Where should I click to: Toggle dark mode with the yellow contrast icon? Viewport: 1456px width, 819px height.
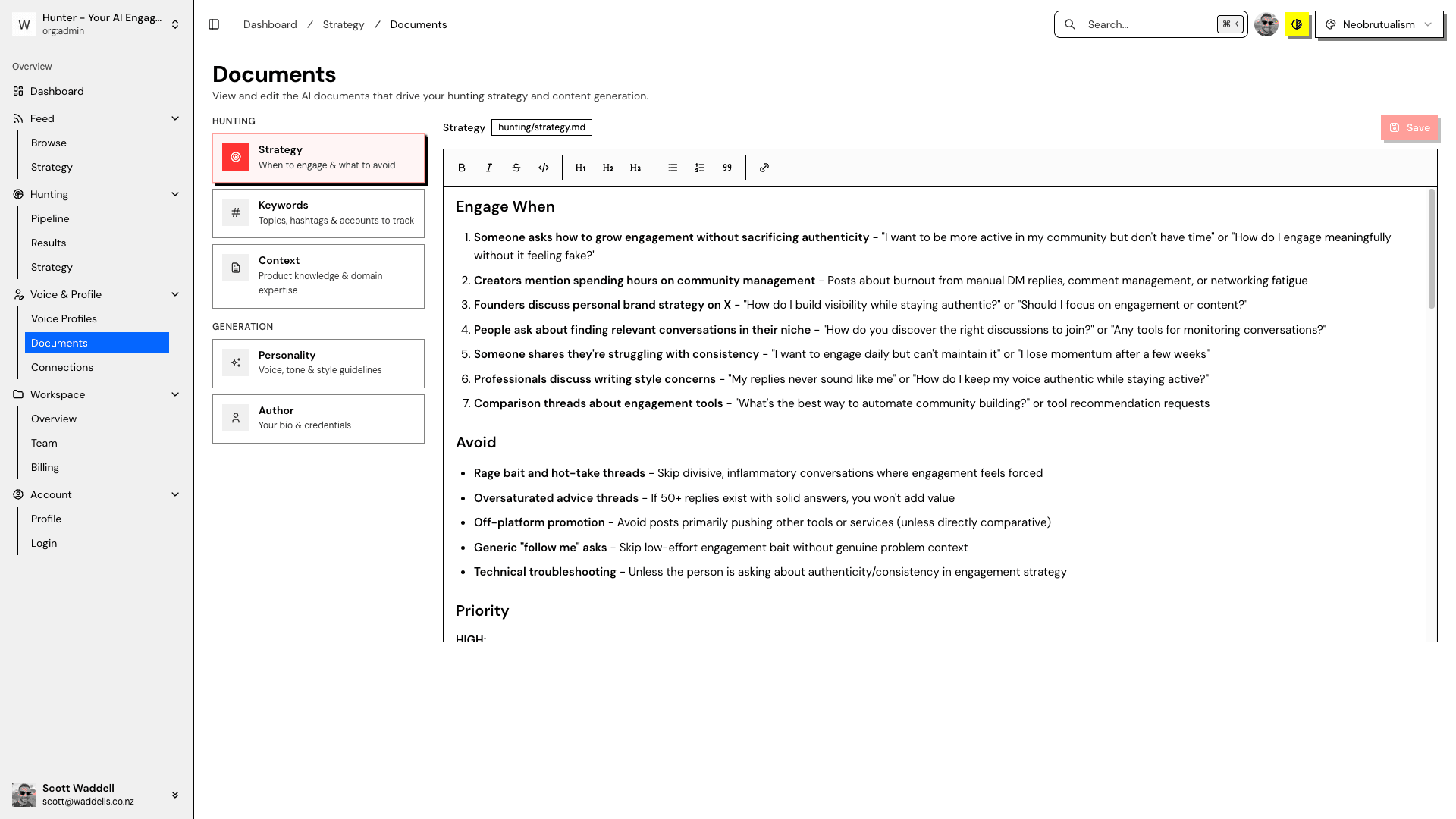pos(1298,24)
